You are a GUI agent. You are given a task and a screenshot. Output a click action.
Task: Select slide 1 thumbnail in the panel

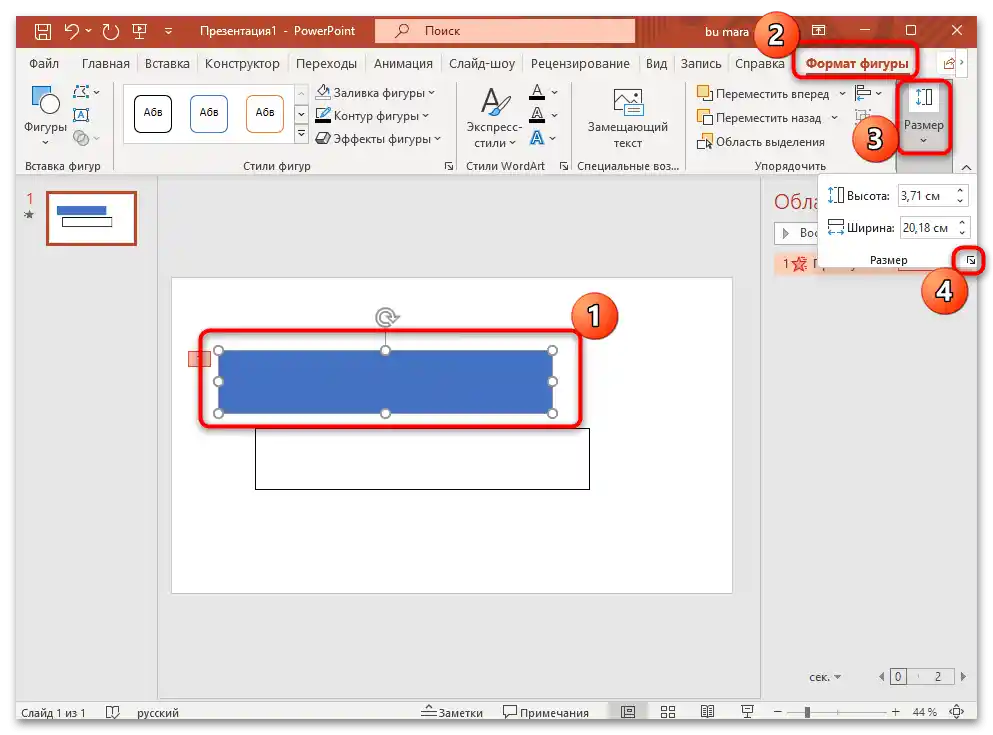[x=91, y=218]
